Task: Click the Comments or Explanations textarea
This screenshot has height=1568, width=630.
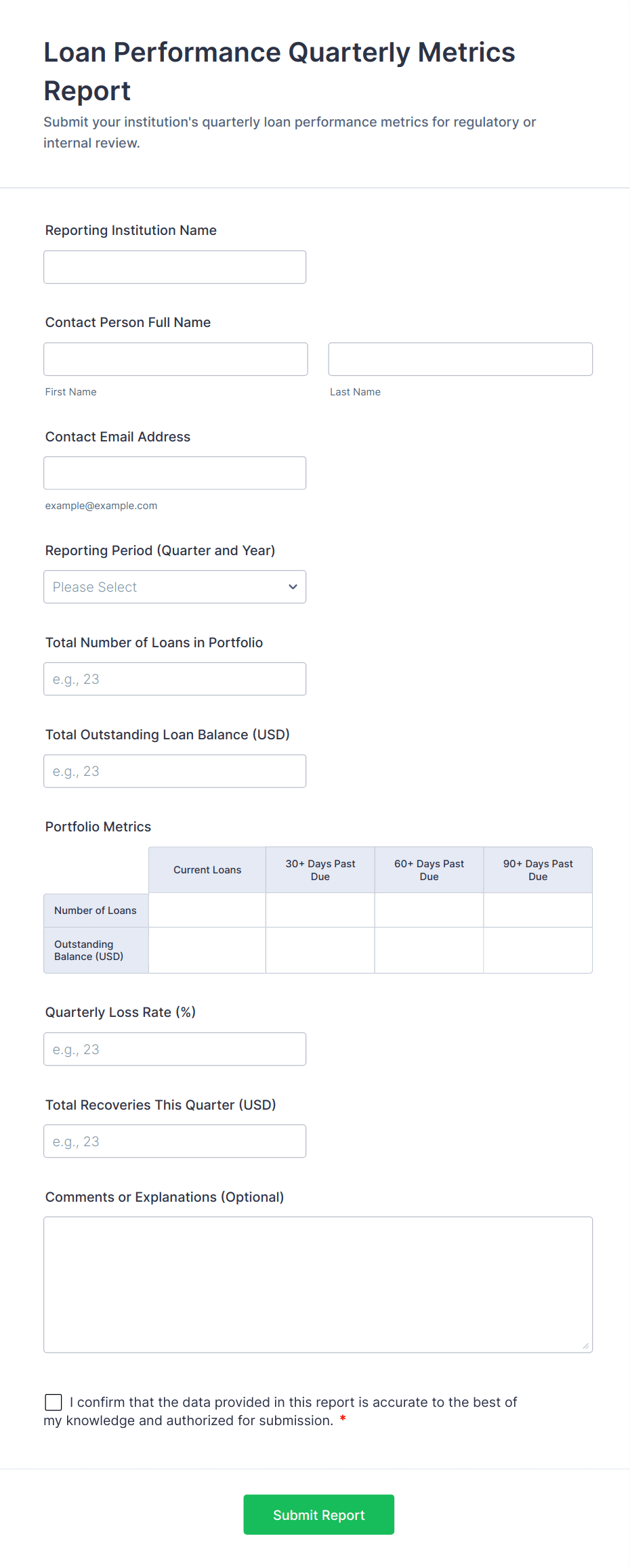Action: tap(318, 1284)
